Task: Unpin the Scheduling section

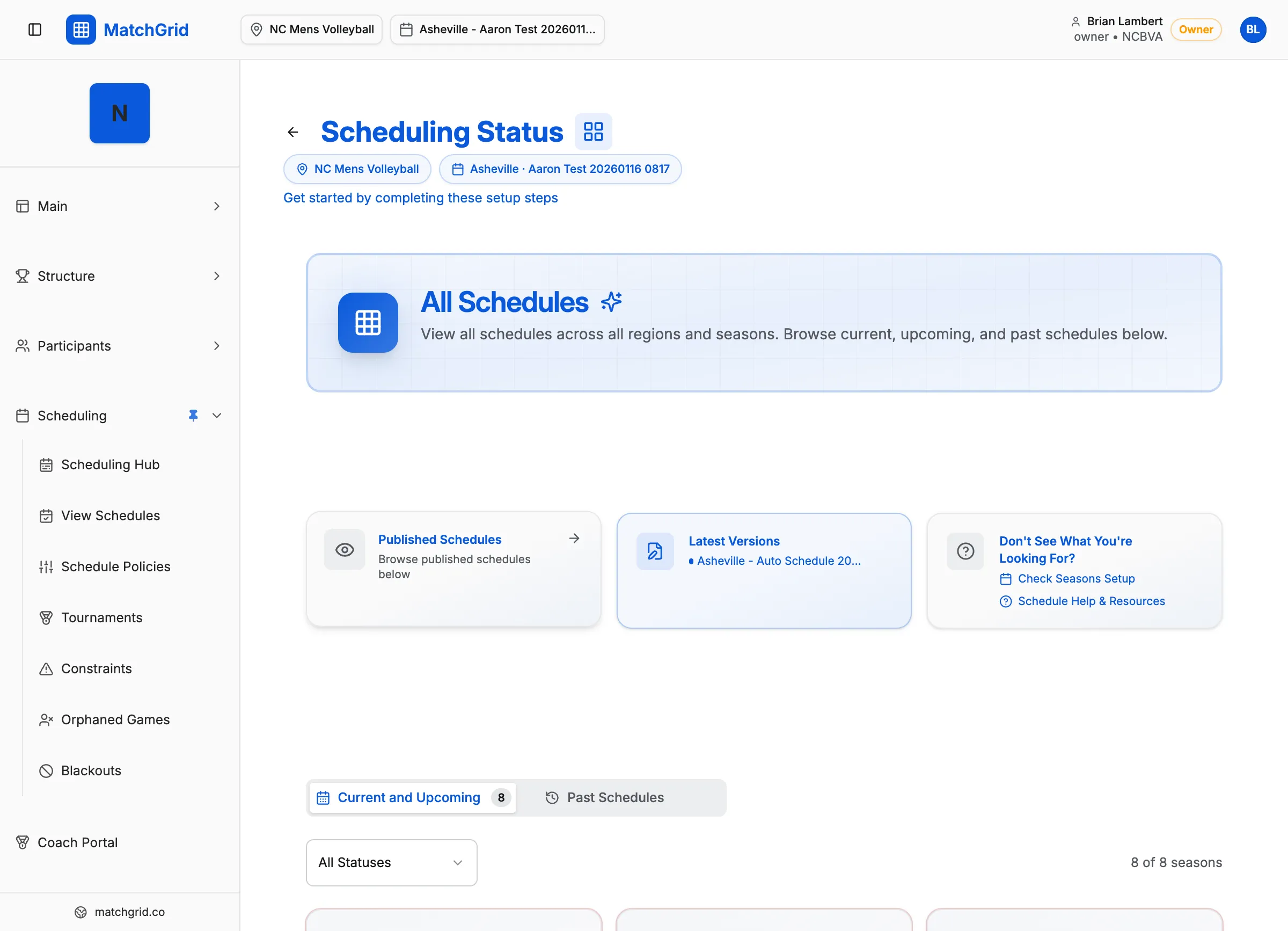Action: (x=193, y=415)
